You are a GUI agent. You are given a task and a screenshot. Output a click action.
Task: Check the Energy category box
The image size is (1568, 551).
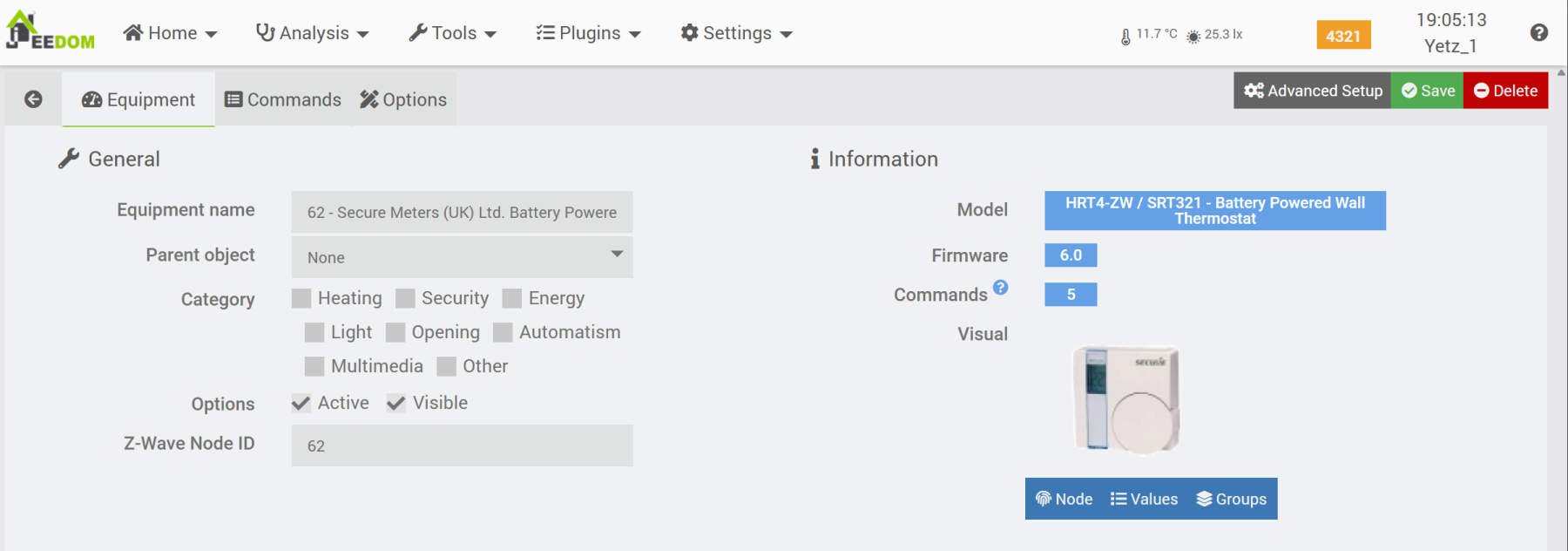[x=512, y=299]
